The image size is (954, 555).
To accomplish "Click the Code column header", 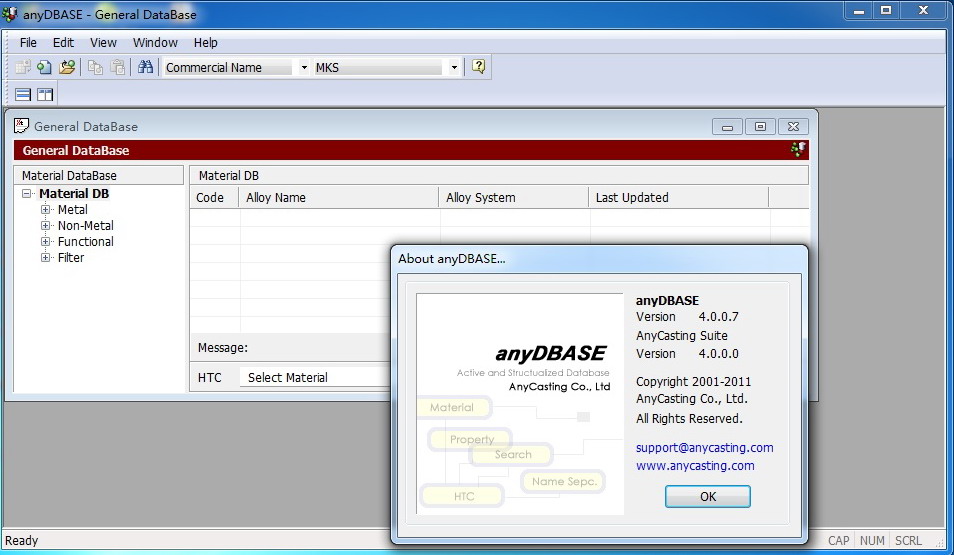I will click(x=215, y=197).
